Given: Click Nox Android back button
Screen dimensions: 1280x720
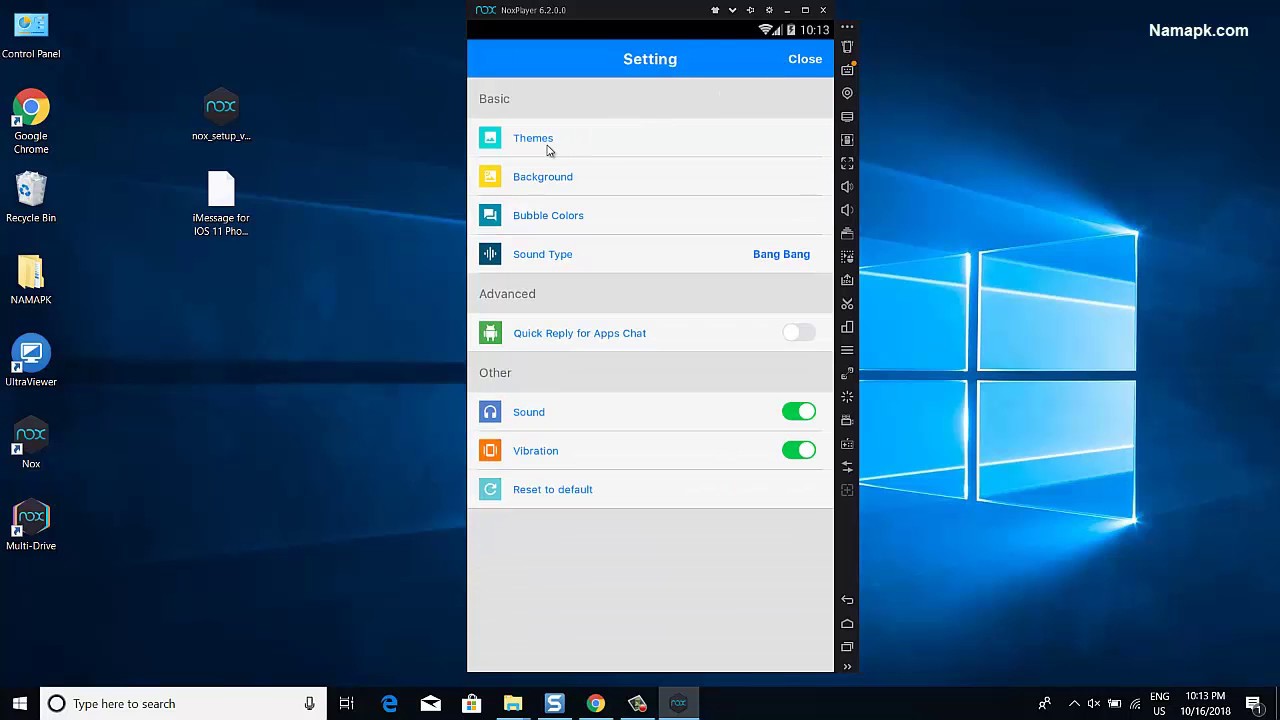Looking at the screenshot, I should [x=847, y=600].
